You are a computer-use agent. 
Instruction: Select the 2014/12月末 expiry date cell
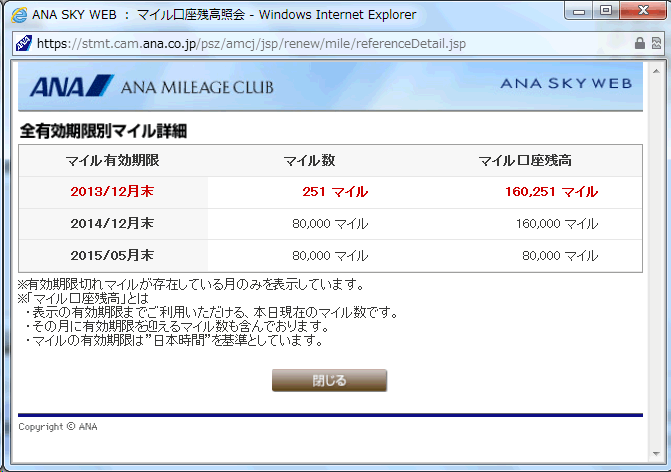112,223
